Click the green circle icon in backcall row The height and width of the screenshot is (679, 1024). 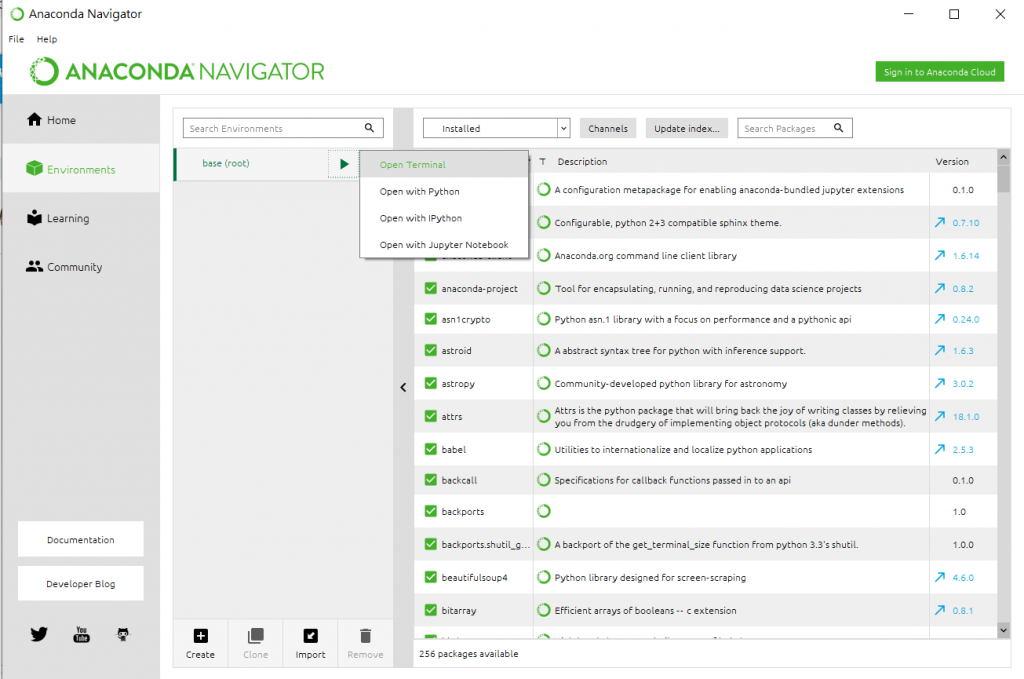coord(543,480)
